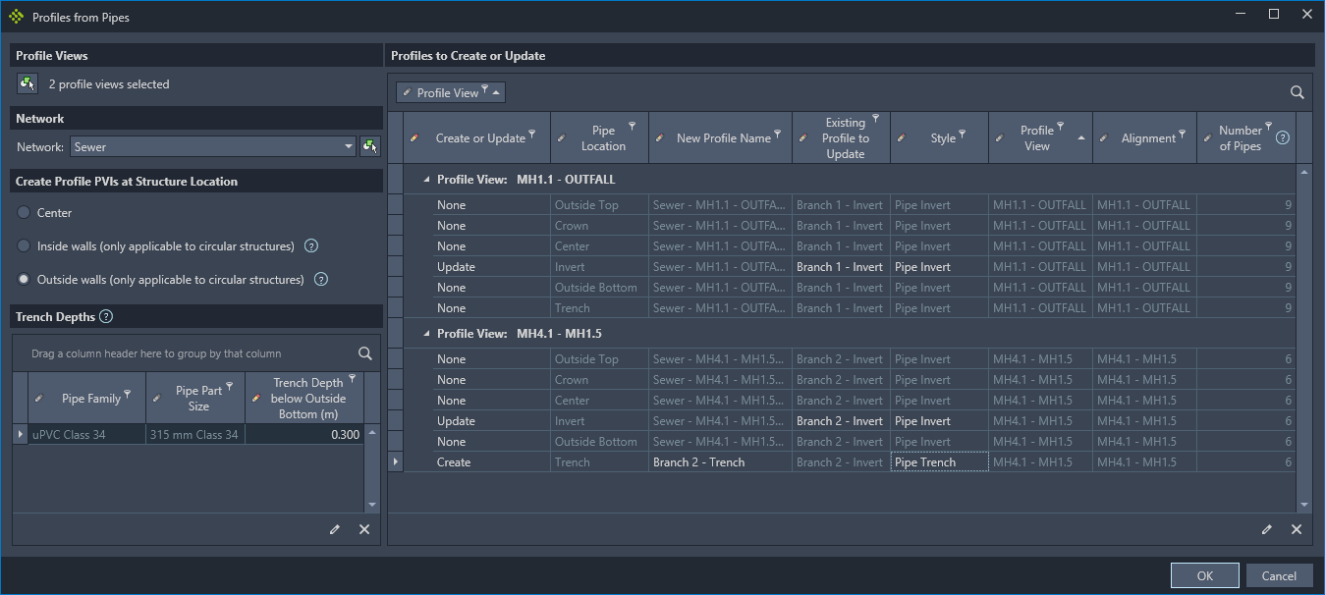This screenshot has height=595, width=1325.
Task: Filter the Pipe Part Size column
Action: click(x=229, y=386)
